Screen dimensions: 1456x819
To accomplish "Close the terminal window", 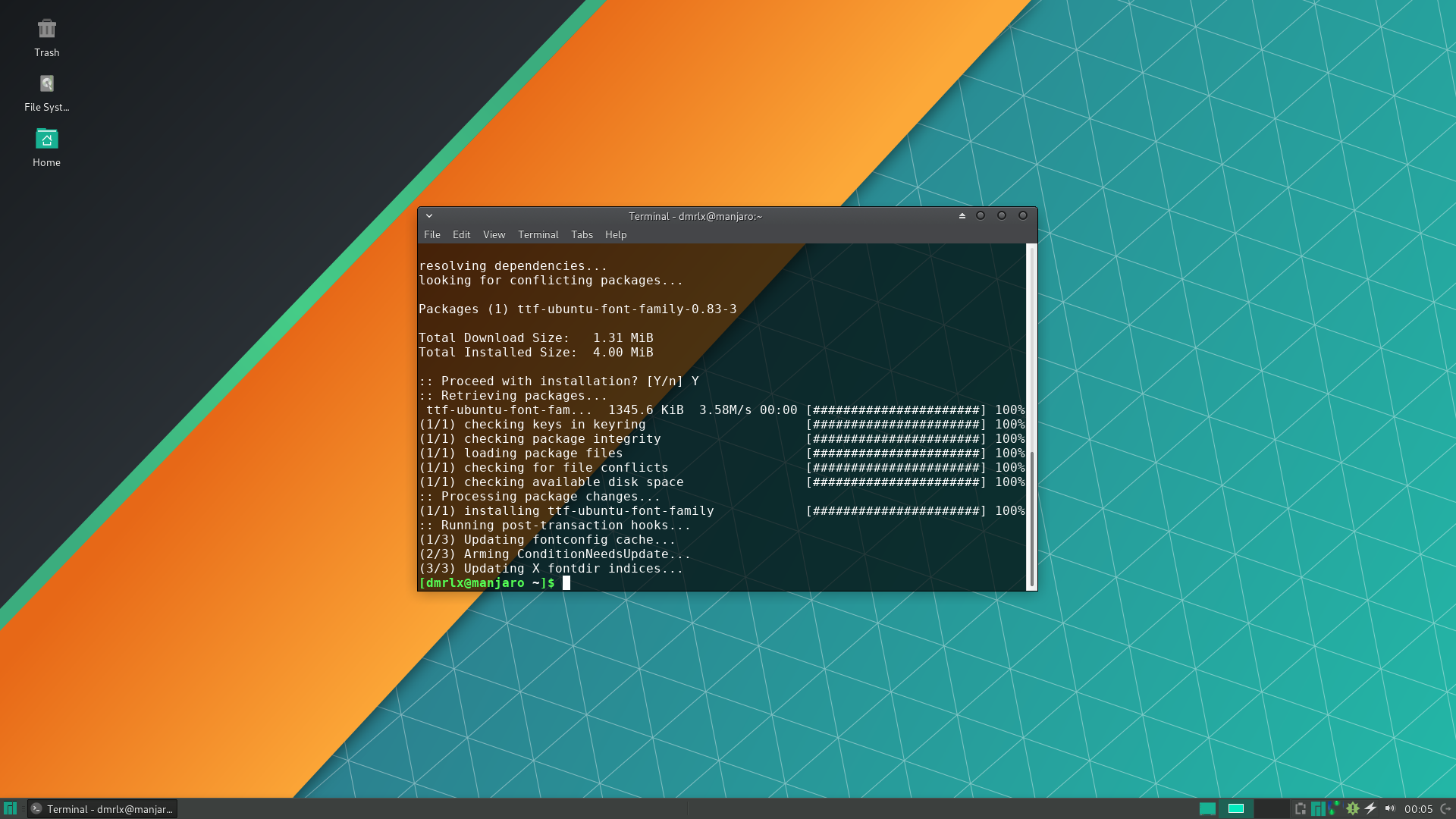I will (1023, 216).
